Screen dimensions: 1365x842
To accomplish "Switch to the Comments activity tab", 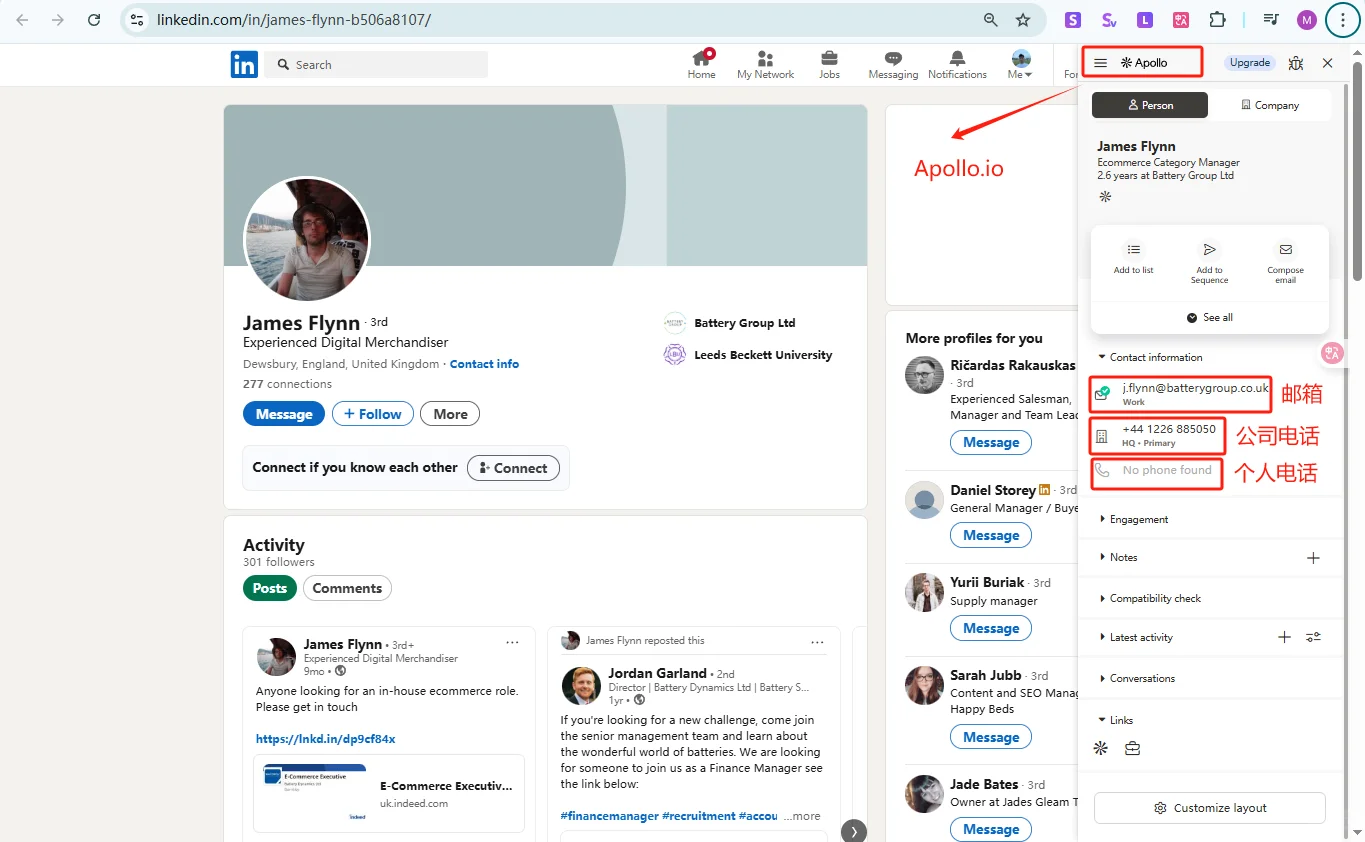I will click(x=347, y=588).
